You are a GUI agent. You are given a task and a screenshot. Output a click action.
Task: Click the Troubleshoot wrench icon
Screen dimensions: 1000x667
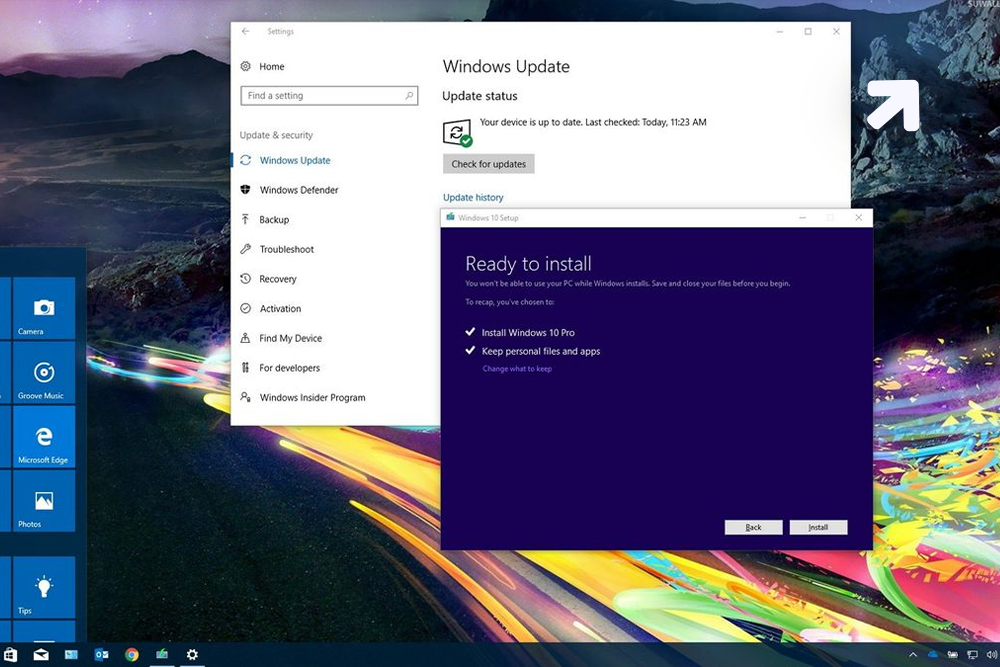coord(246,249)
